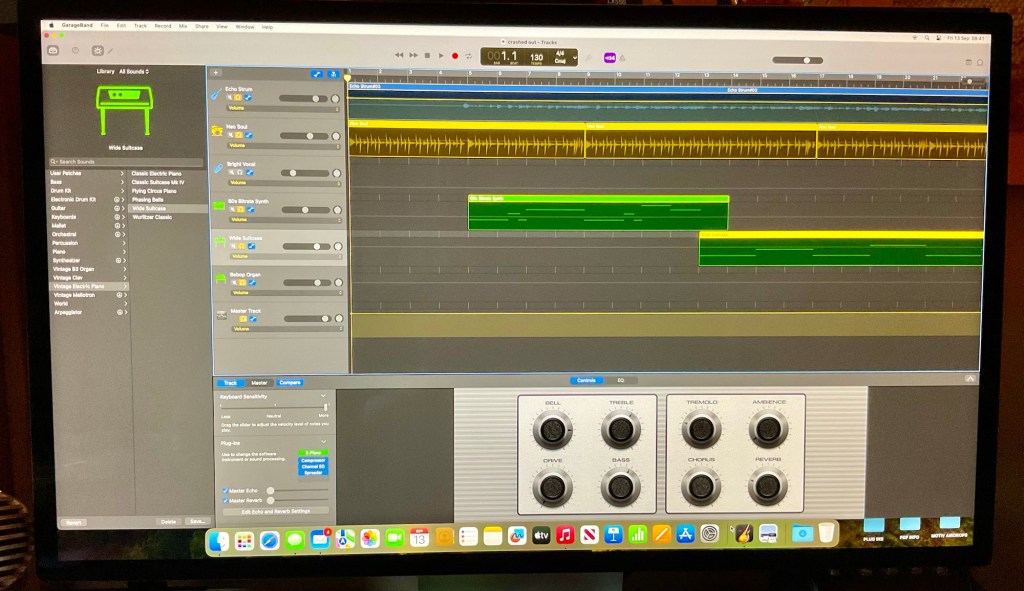1024x591 pixels.
Task: Click the Rewind transport button
Action: pos(399,56)
